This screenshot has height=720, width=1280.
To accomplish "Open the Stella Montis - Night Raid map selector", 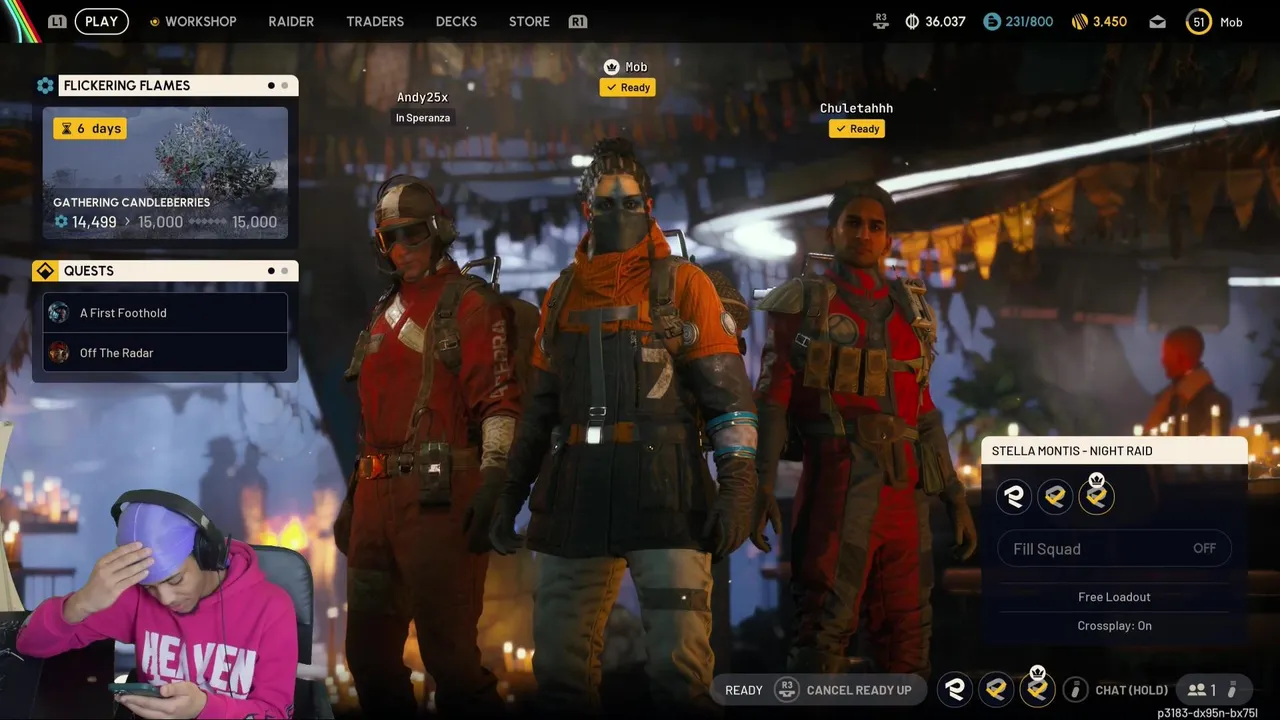I will coord(1114,451).
